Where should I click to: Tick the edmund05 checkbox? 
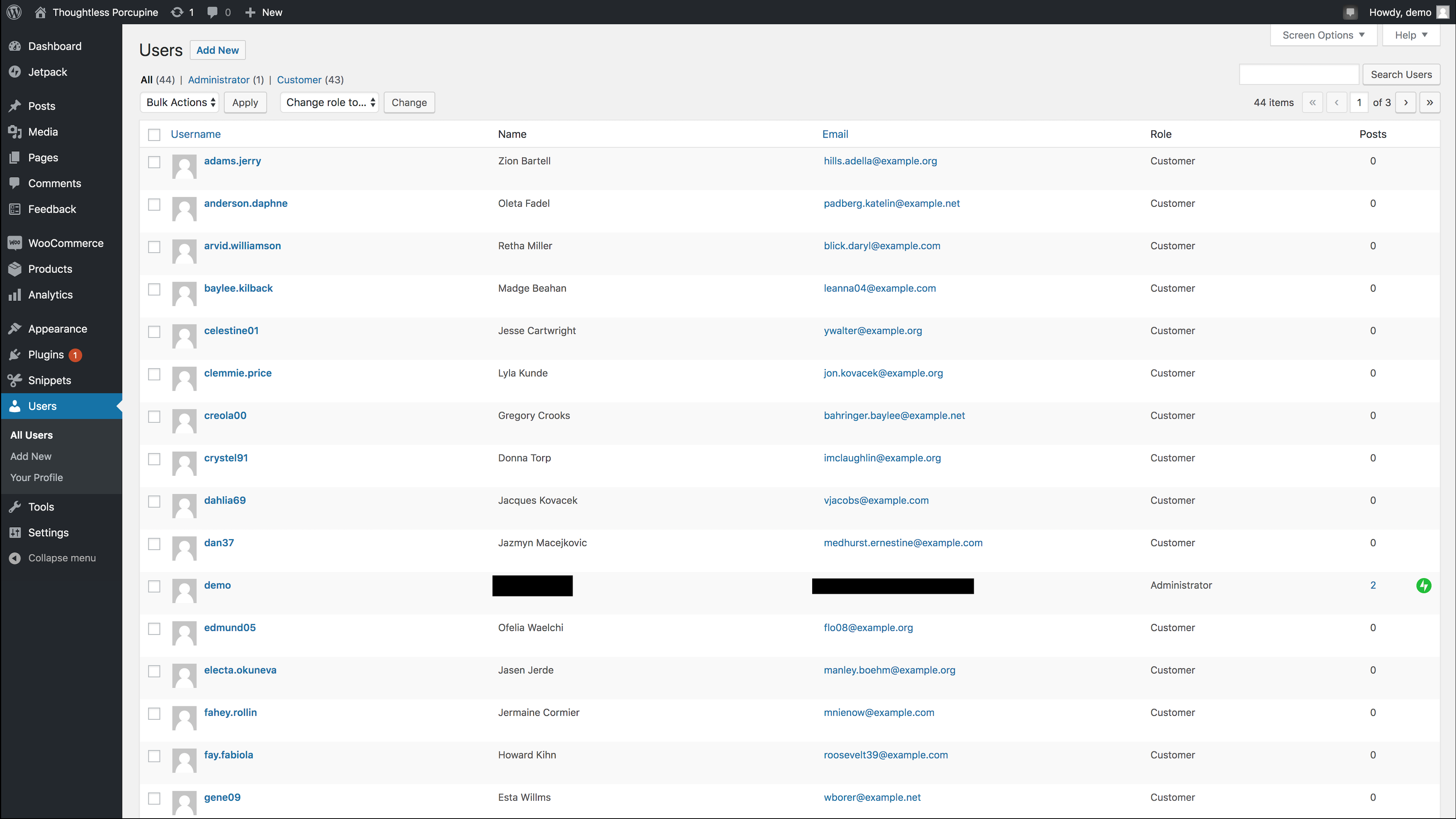pyautogui.click(x=154, y=629)
